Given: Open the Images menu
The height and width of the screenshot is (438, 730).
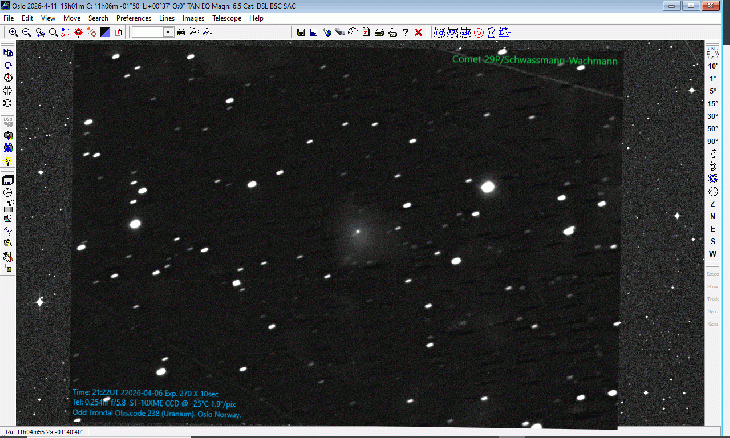Looking at the screenshot, I should 193,18.
